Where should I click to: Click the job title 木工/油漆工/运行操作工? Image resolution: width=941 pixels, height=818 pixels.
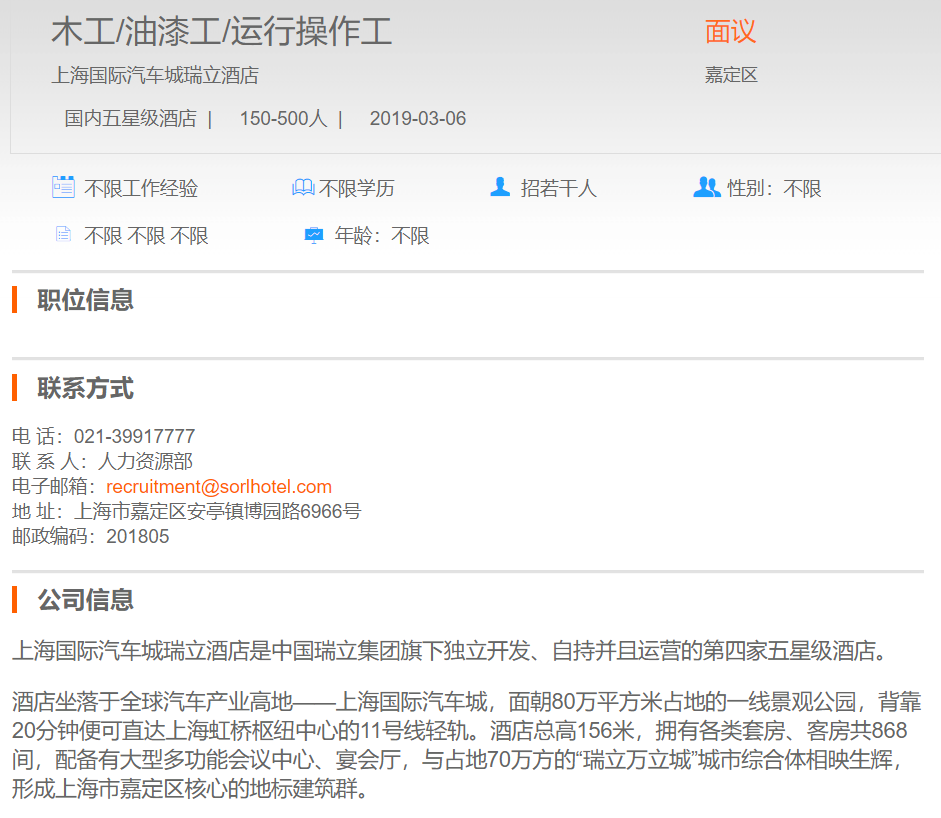tap(221, 32)
